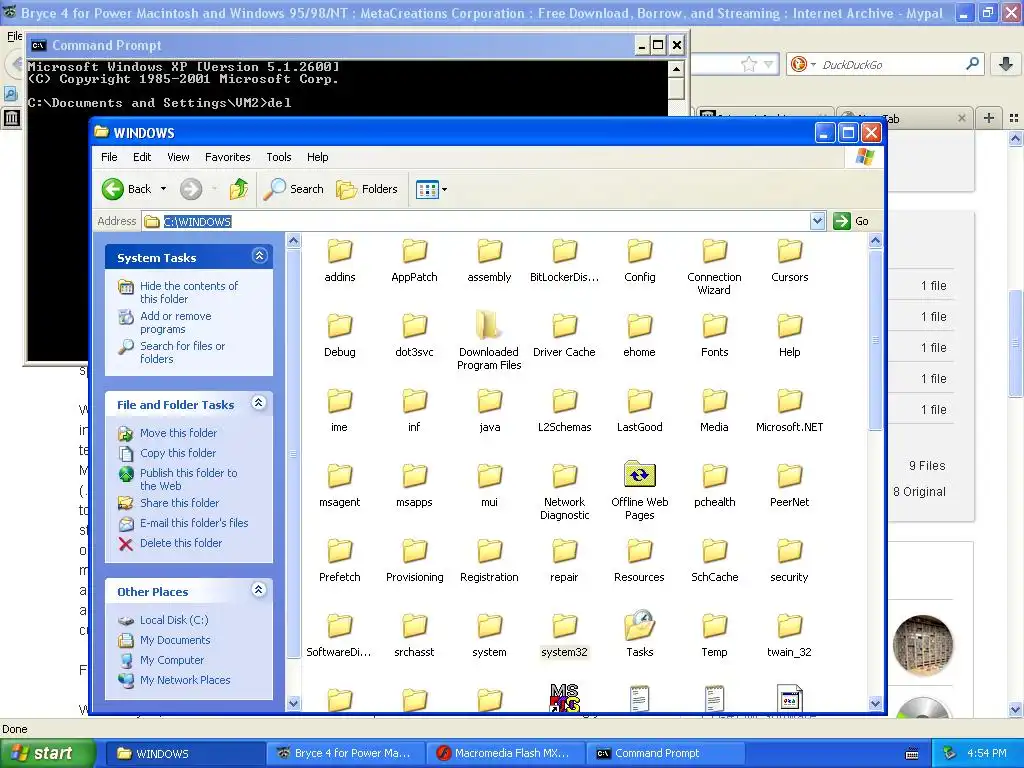Select the java folder
1024x768 pixels.
point(489,410)
